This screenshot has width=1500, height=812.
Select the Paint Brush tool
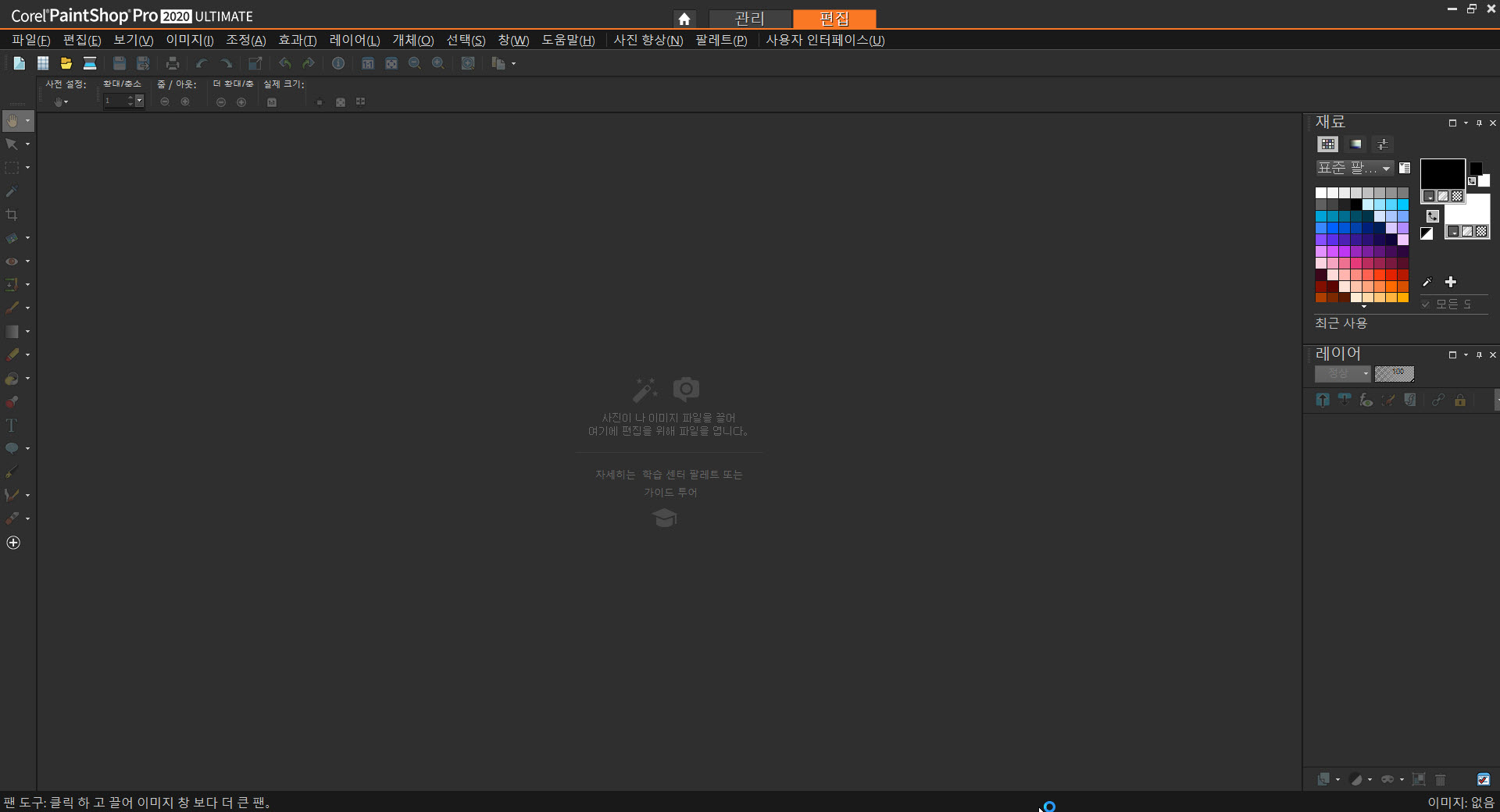click(12, 308)
